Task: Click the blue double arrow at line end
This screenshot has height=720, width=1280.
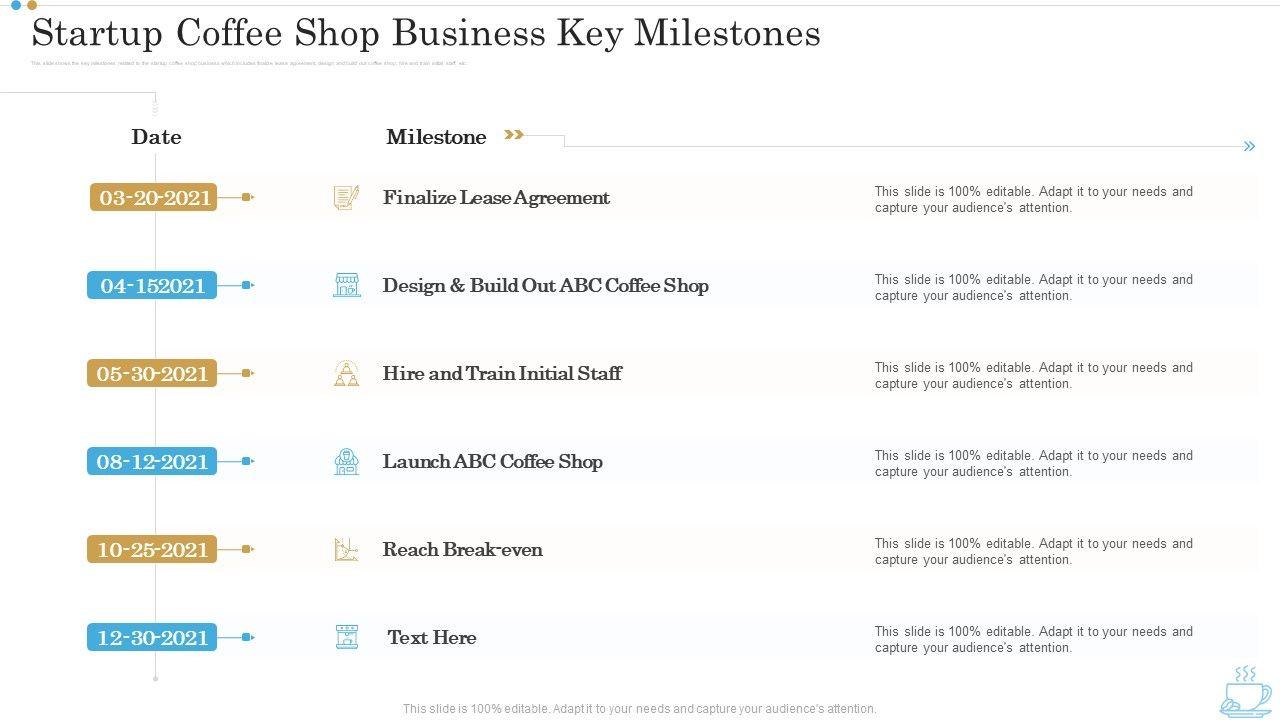Action: [1249, 146]
